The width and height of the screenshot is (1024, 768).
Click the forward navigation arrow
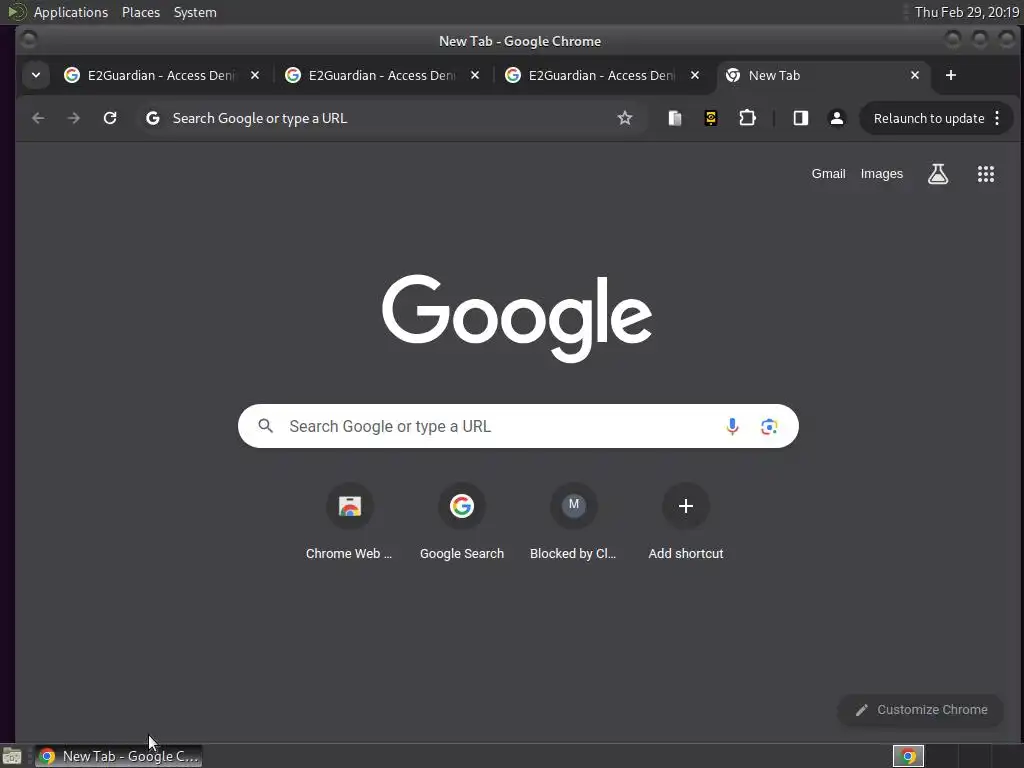tap(74, 118)
